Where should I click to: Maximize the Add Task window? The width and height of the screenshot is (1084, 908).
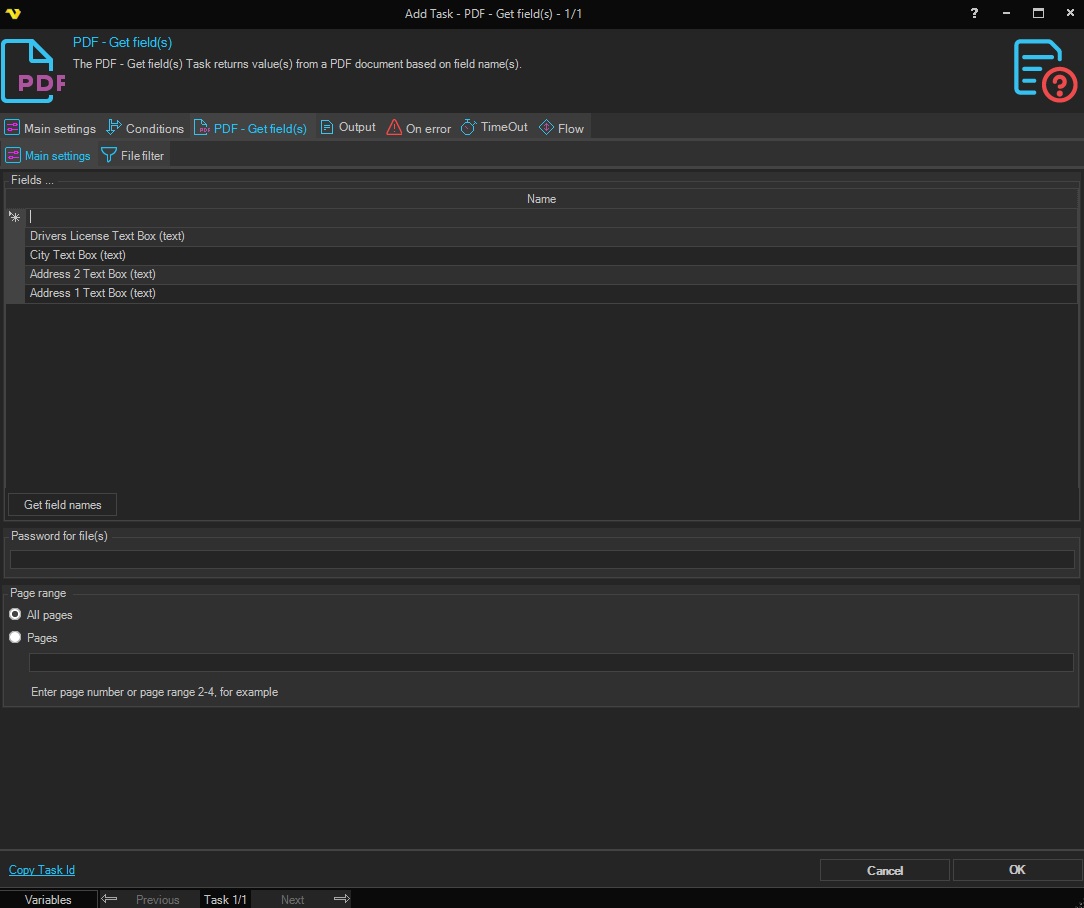click(x=1038, y=13)
